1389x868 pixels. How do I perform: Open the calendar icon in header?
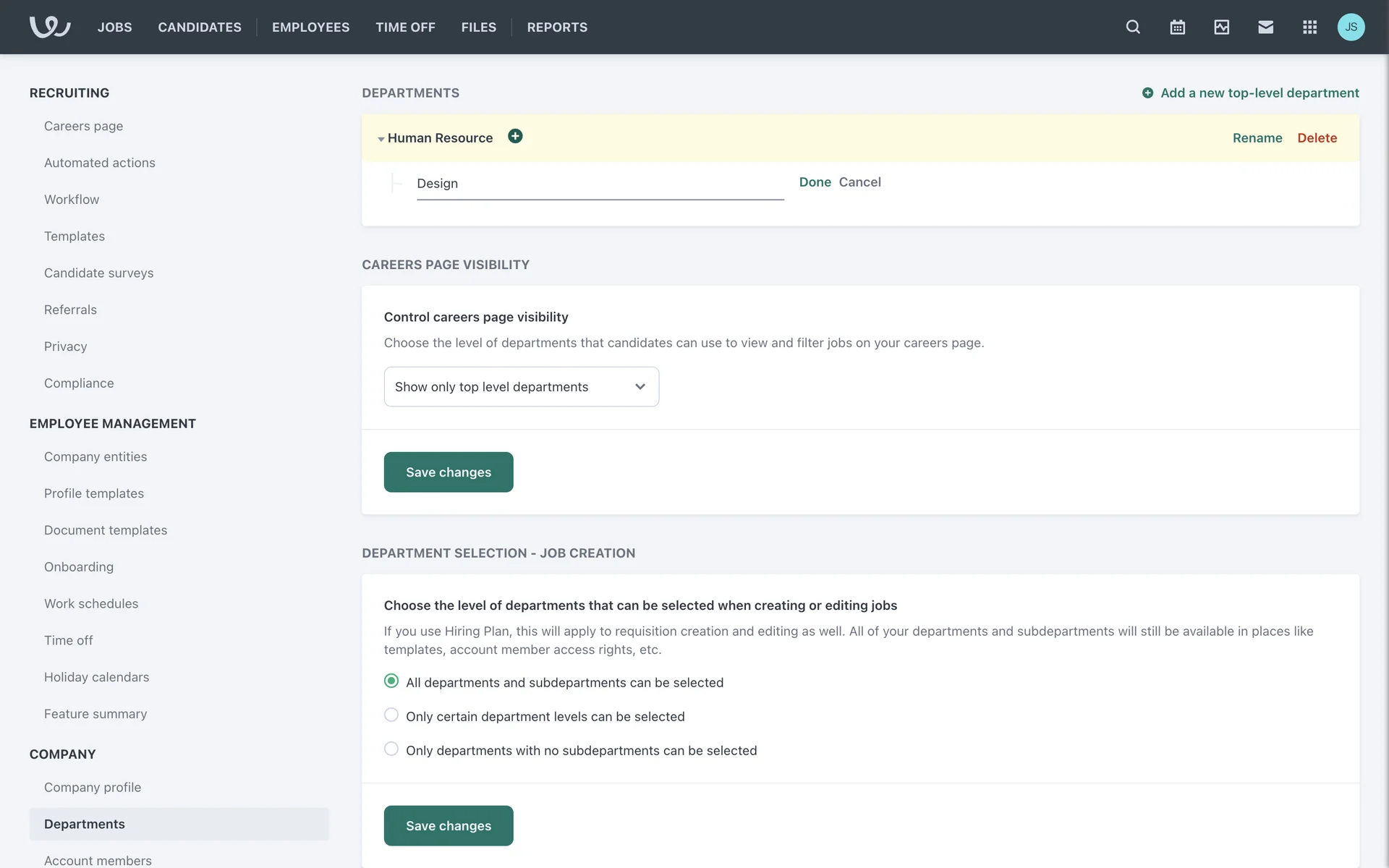tap(1177, 27)
